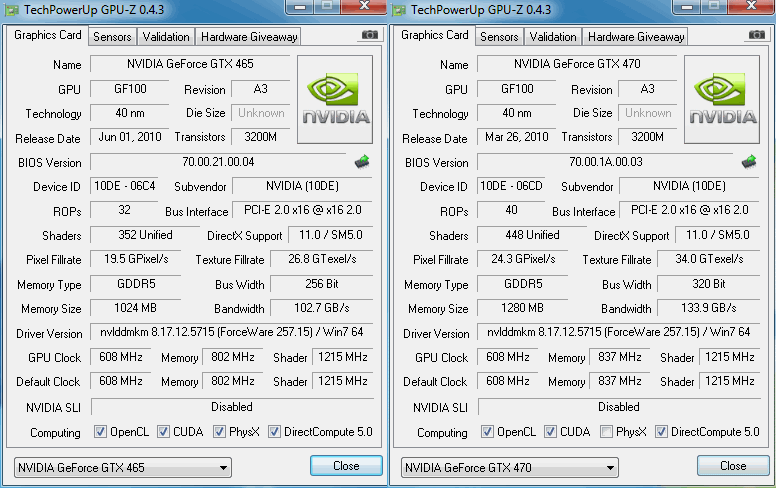Select Graphics Card tab in GTX 465 window
This screenshot has height=488, width=776.
(48, 35)
